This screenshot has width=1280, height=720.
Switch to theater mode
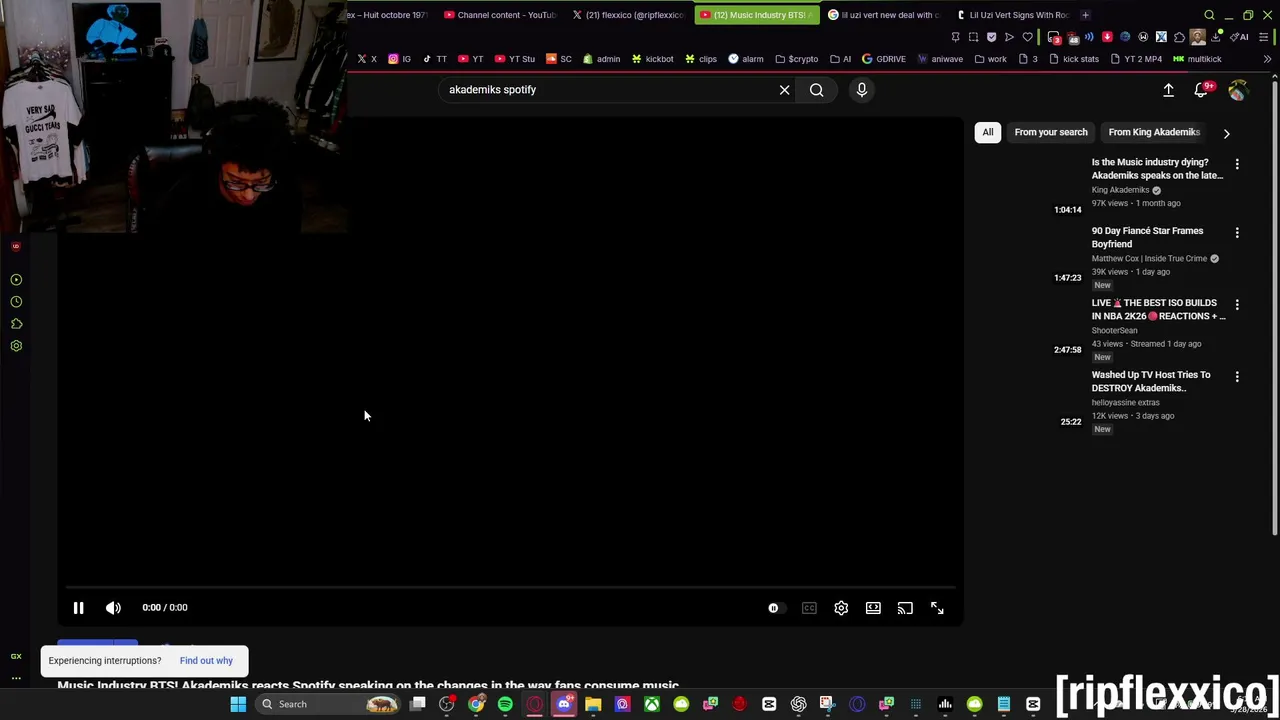(873, 608)
